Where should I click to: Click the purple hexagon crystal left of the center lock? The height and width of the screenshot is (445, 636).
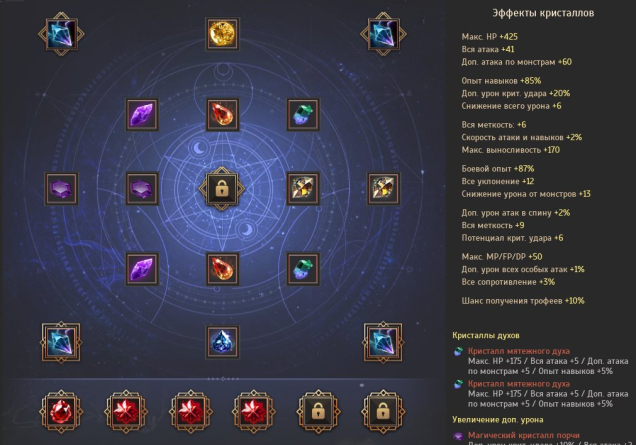pyautogui.click(x=142, y=189)
